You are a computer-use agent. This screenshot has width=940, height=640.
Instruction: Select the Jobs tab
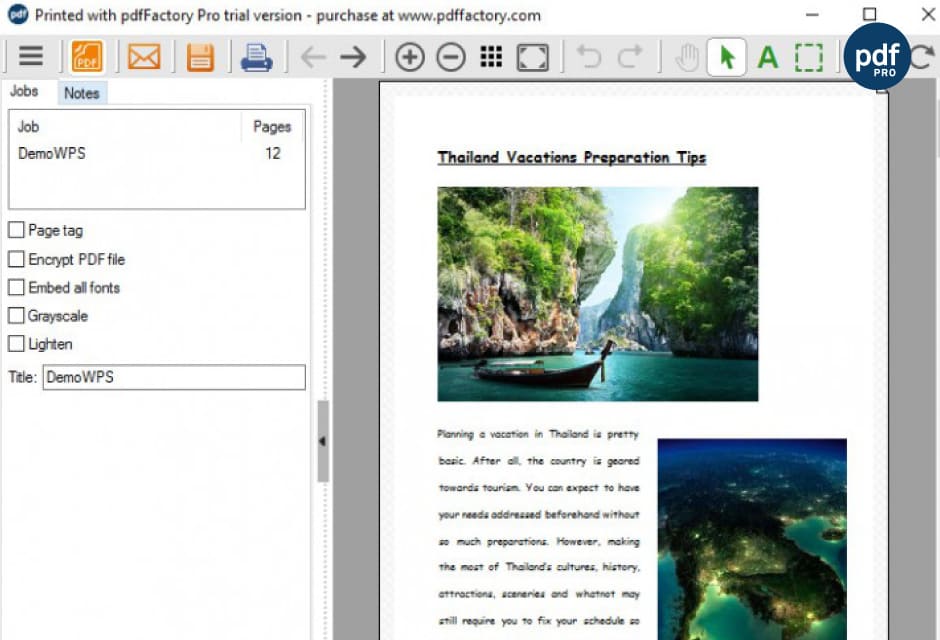[x=24, y=91]
